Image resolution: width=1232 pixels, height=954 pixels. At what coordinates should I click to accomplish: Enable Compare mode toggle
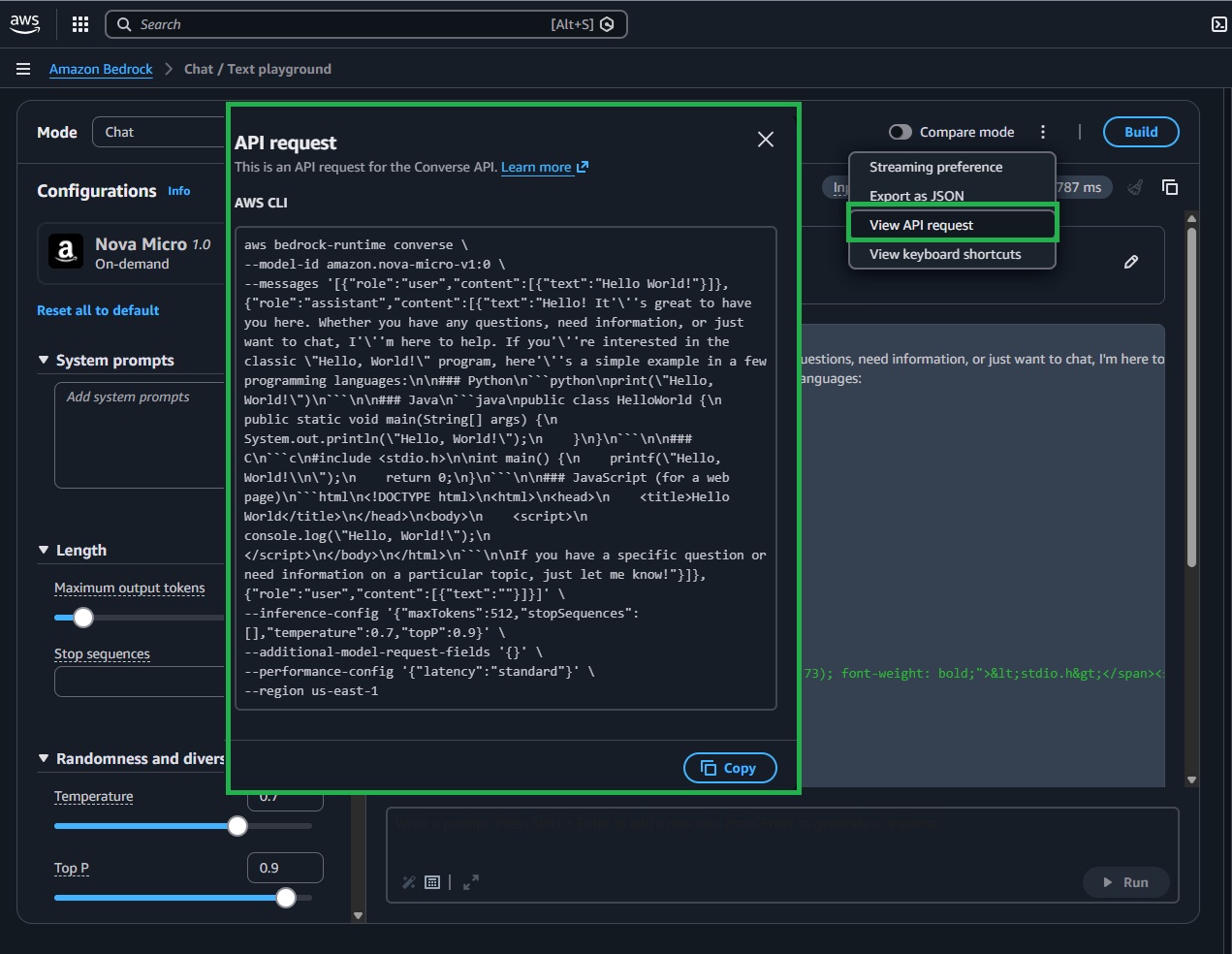tap(900, 132)
